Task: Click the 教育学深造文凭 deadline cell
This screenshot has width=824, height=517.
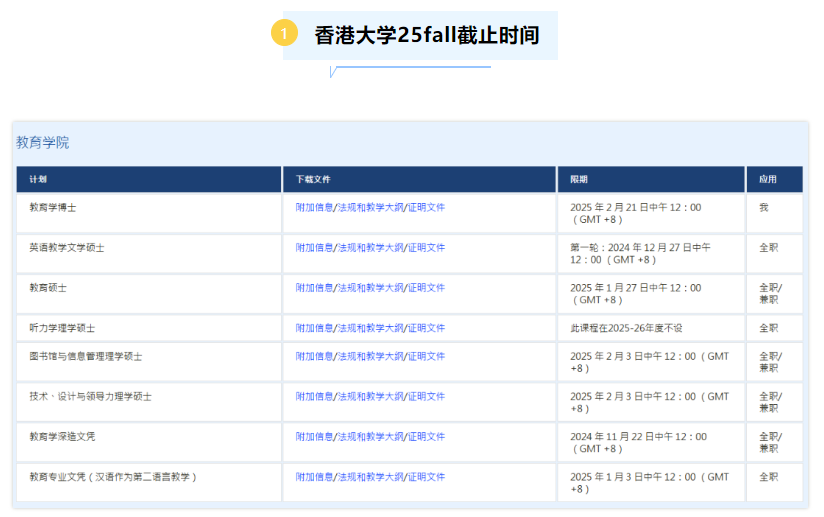Action: [638, 442]
